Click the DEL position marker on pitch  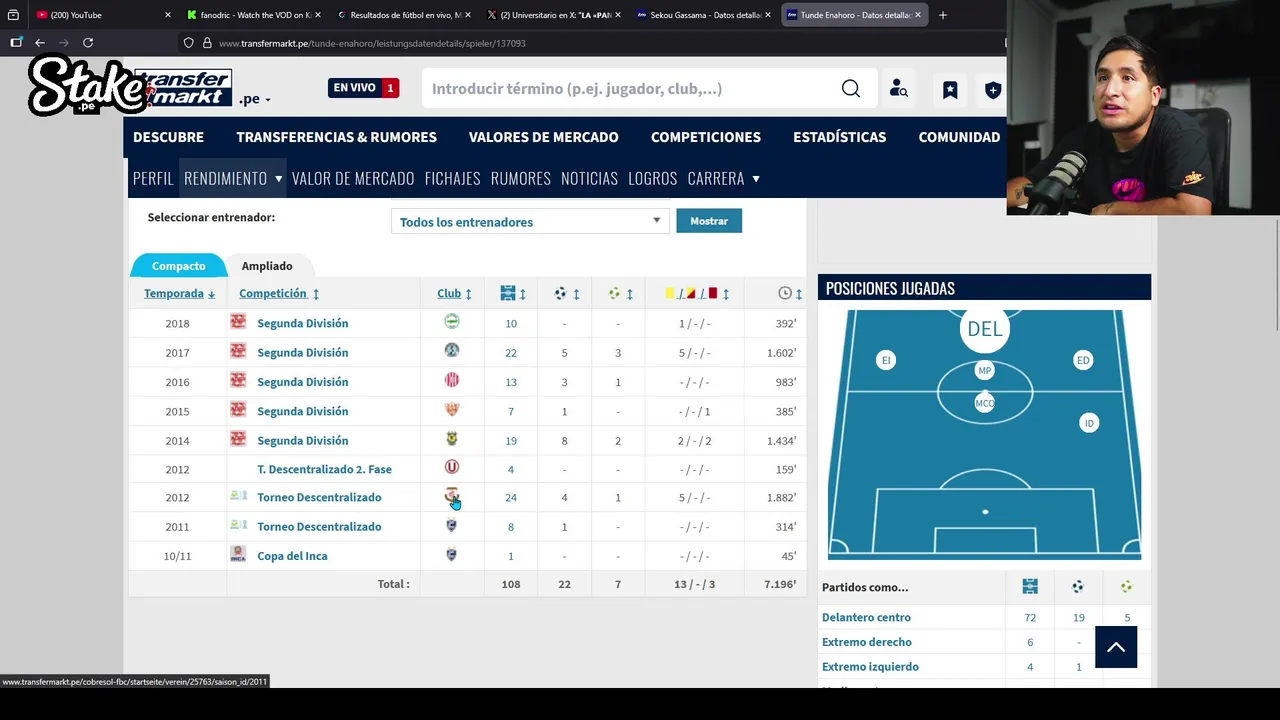984,329
